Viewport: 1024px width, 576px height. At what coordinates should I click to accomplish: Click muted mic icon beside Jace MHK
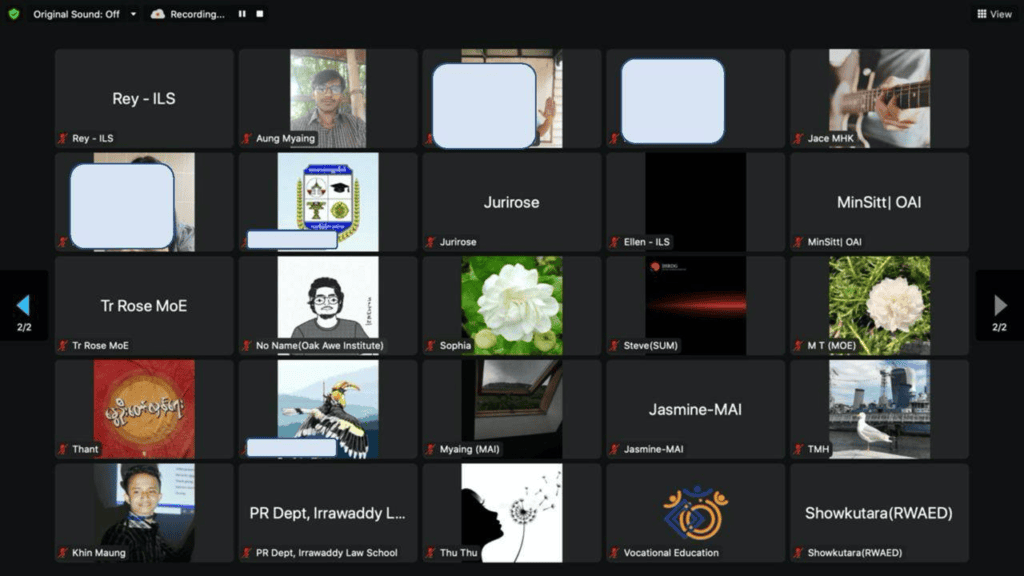(798, 138)
